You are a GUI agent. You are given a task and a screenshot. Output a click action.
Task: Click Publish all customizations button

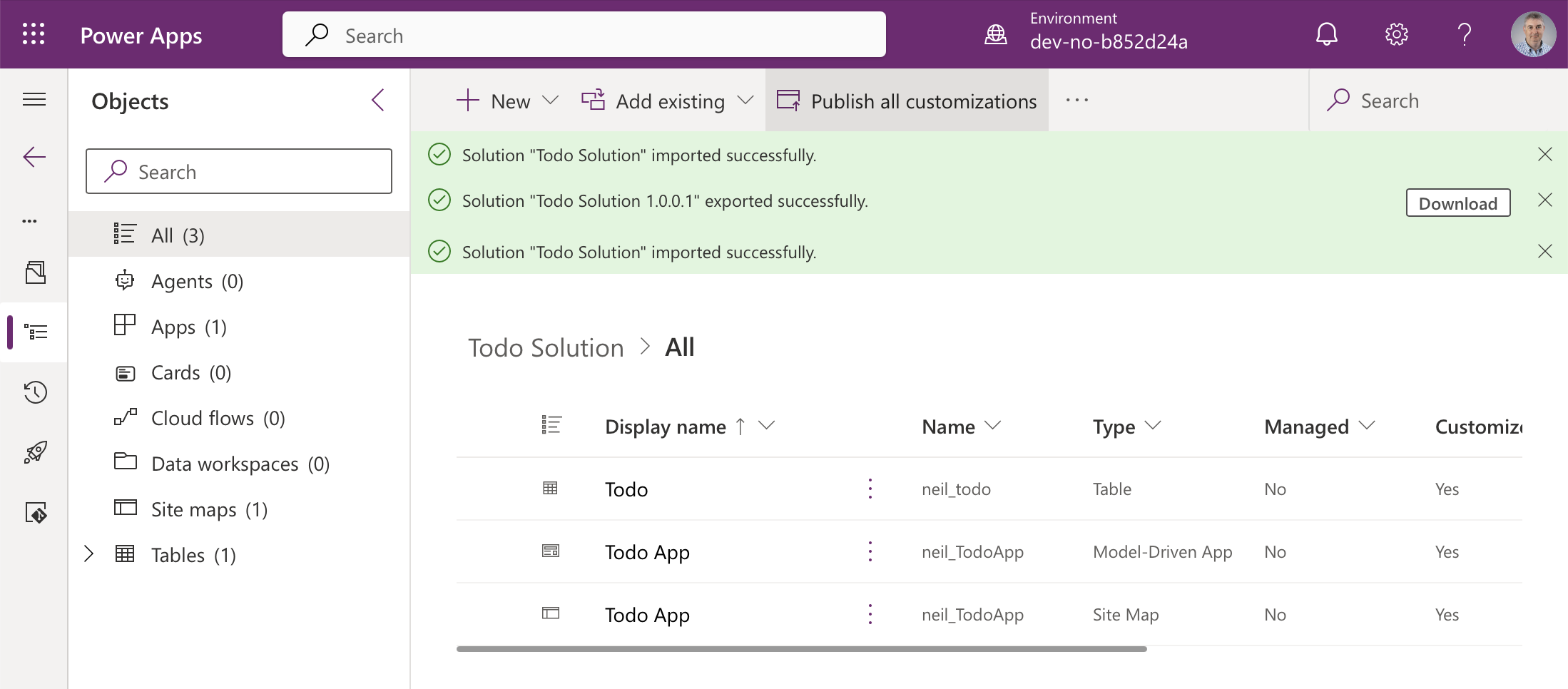pos(907,101)
